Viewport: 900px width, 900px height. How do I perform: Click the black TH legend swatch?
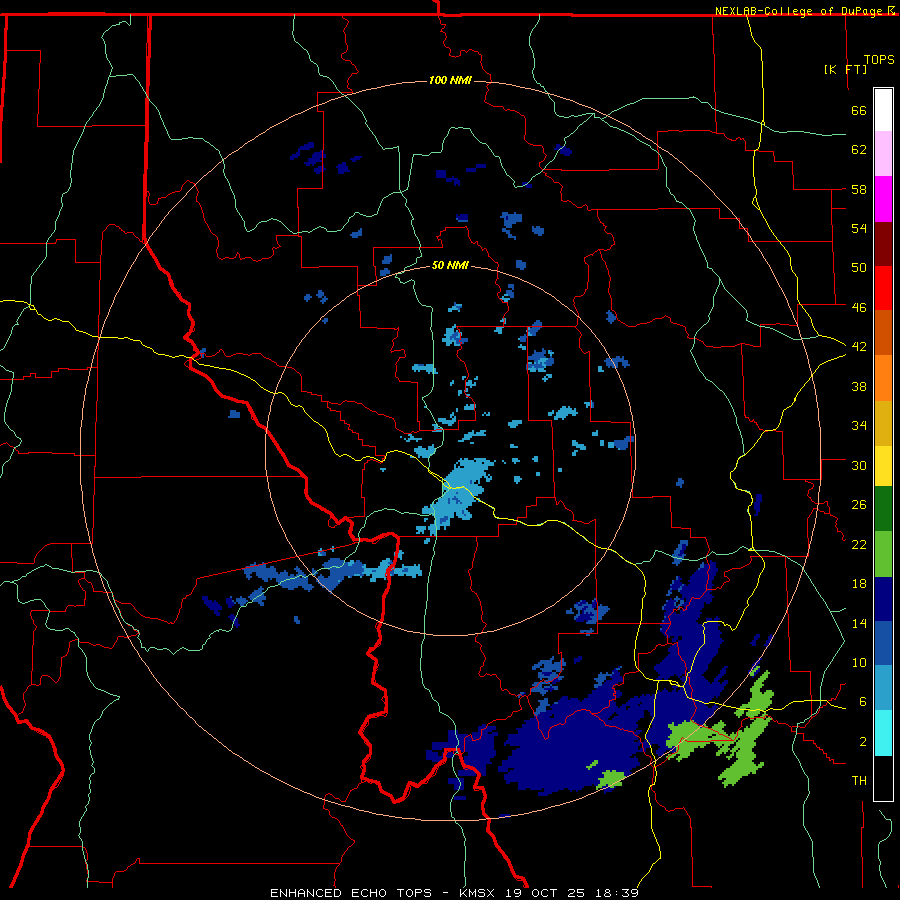pyautogui.click(x=883, y=778)
